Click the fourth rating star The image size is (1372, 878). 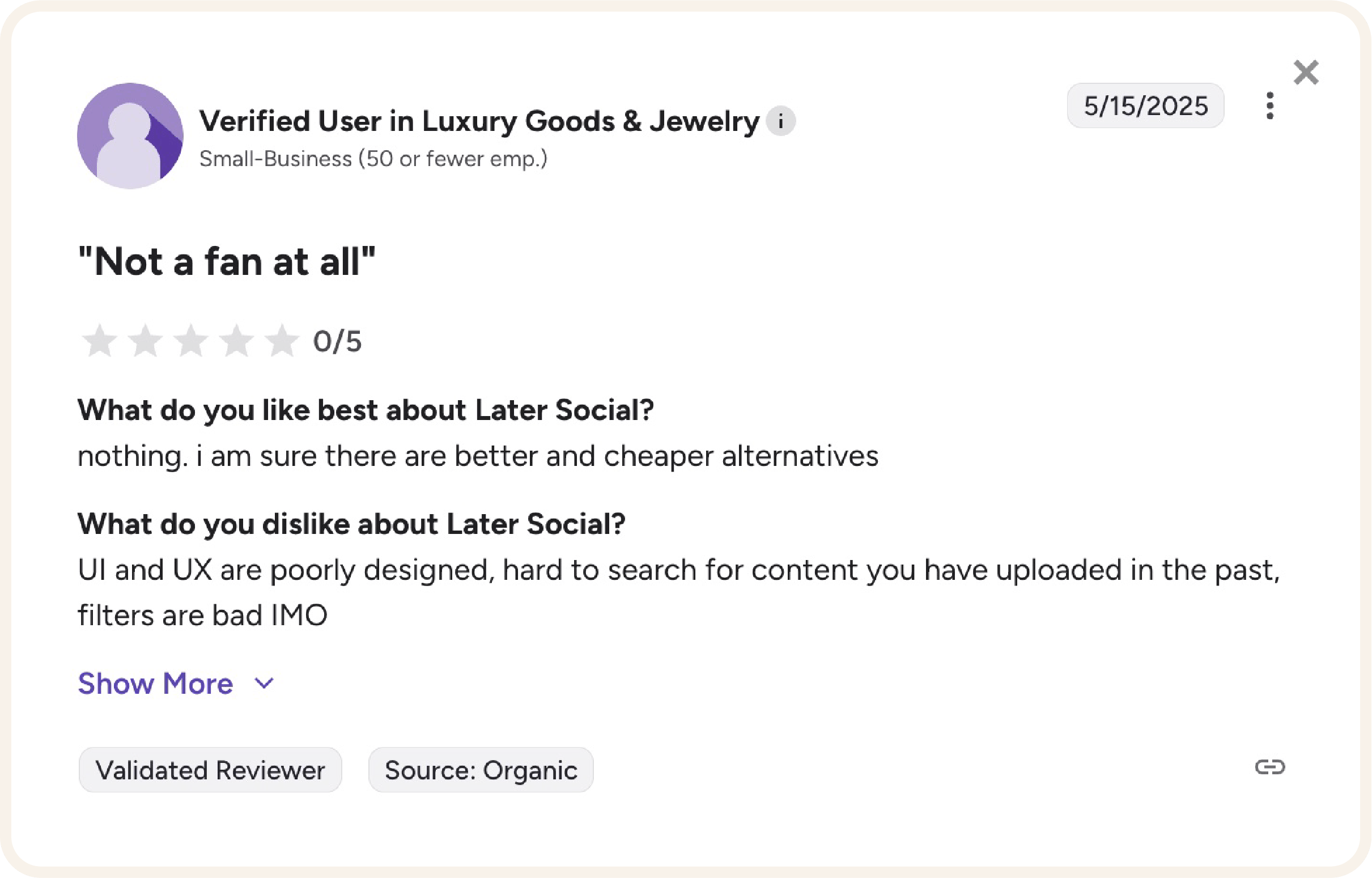click(x=236, y=341)
